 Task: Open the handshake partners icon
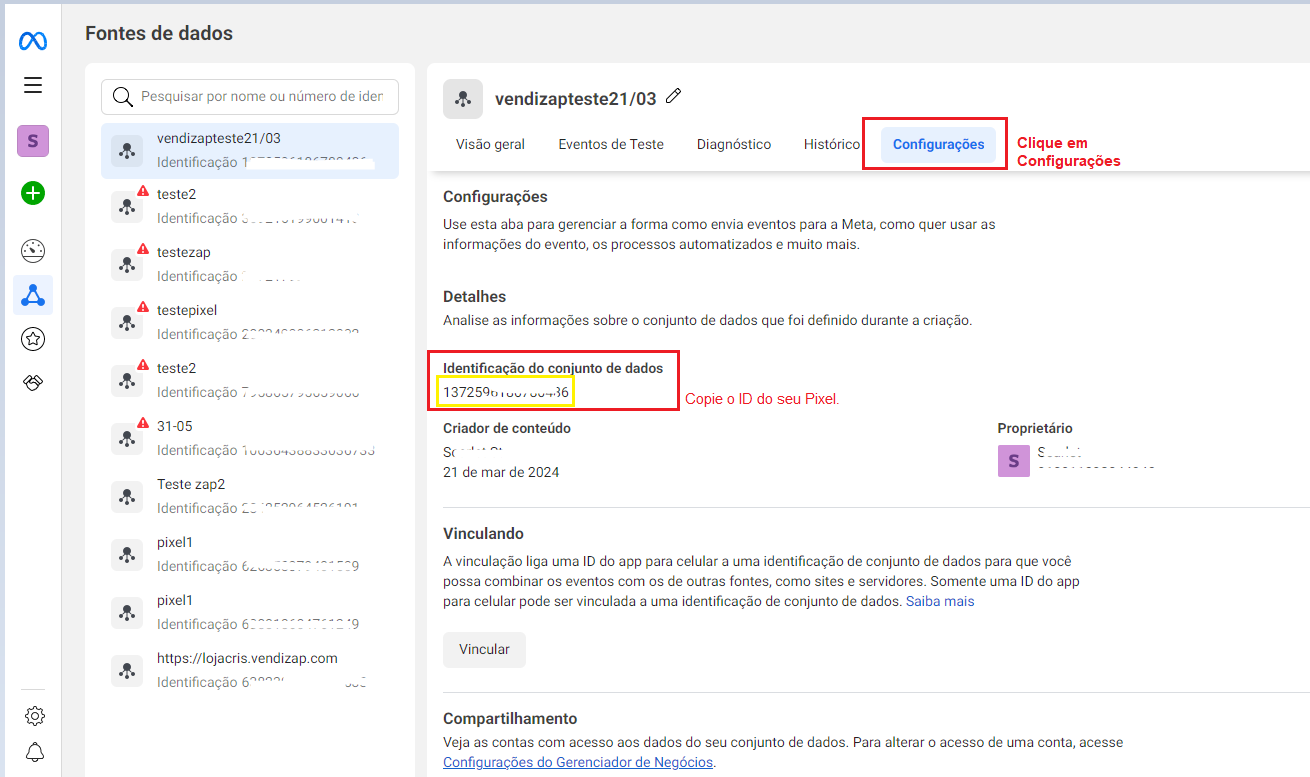[33, 383]
